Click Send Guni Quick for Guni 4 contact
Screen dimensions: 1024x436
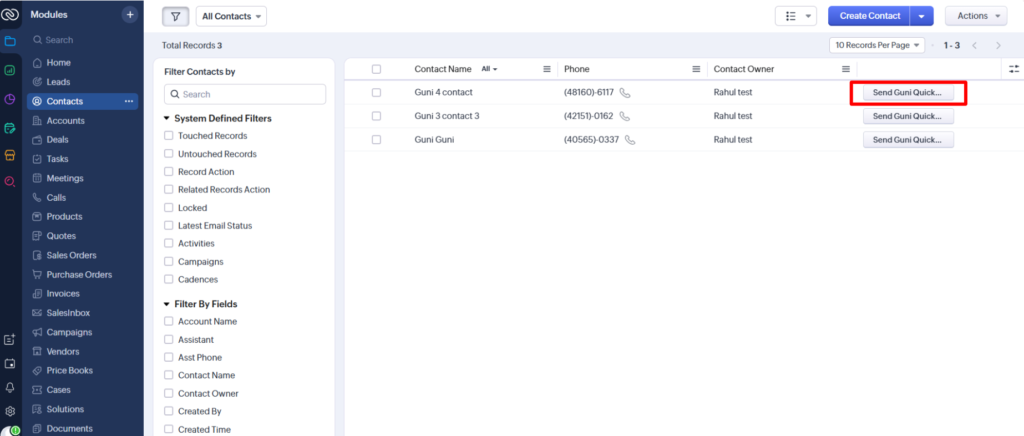[908, 93]
